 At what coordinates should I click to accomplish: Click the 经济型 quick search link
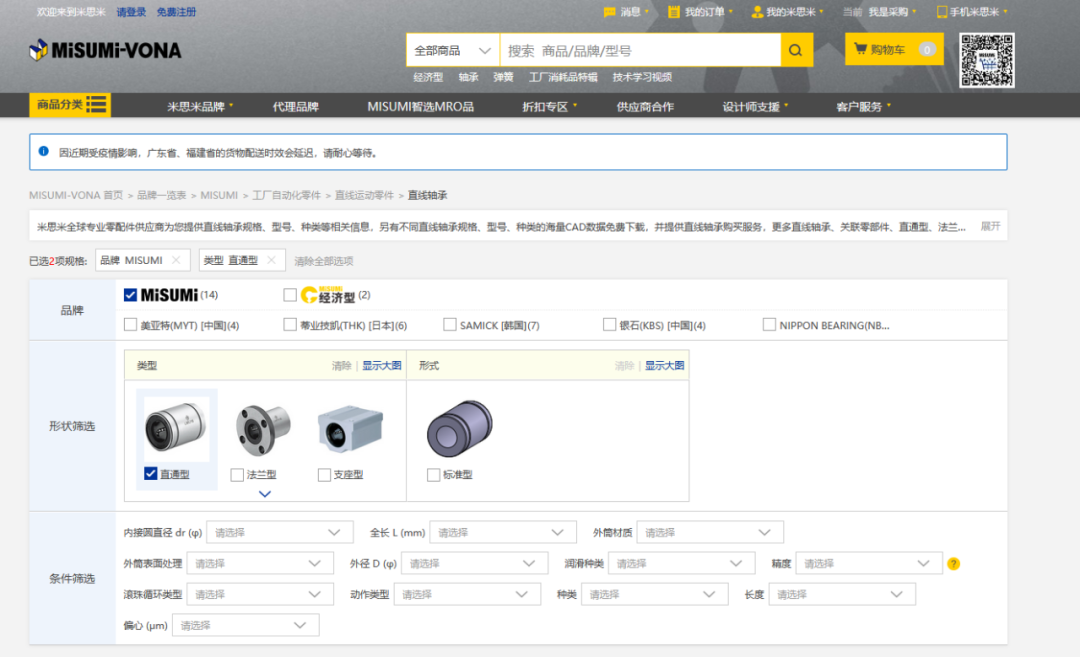point(428,77)
